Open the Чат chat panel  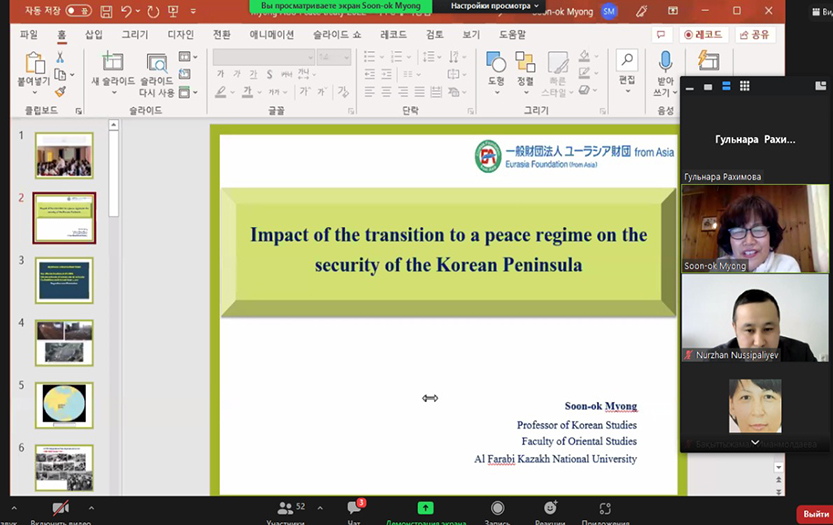353,510
